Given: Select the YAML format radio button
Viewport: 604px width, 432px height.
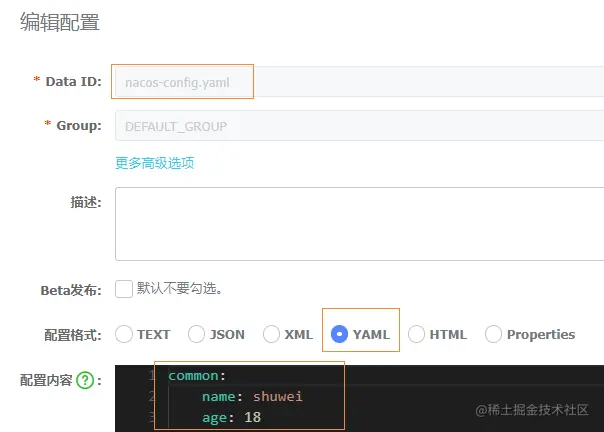Looking at the screenshot, I should (x=339, y=334).
